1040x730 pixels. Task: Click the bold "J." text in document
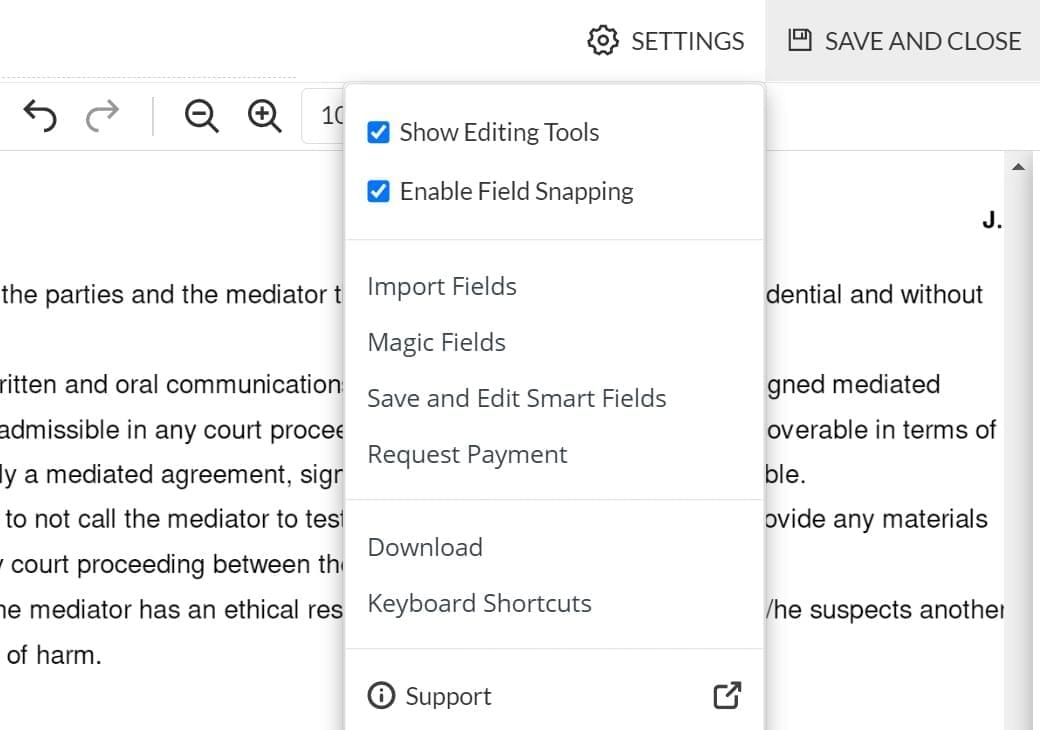991,221
